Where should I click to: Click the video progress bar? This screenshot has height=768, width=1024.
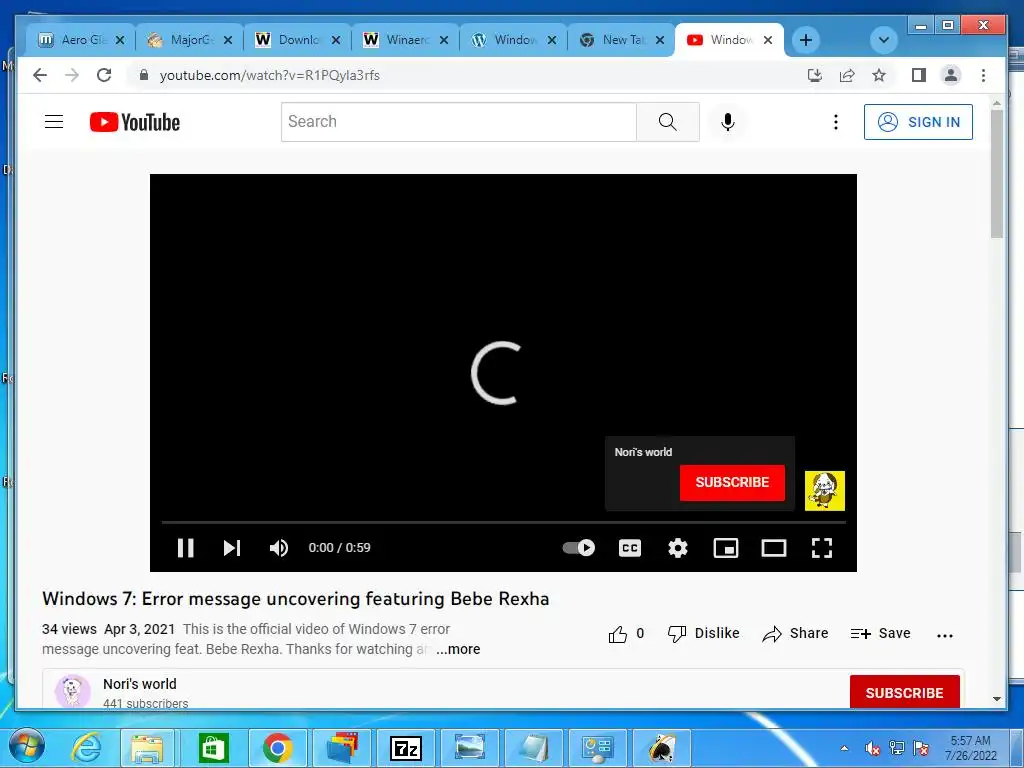point(504,522)
